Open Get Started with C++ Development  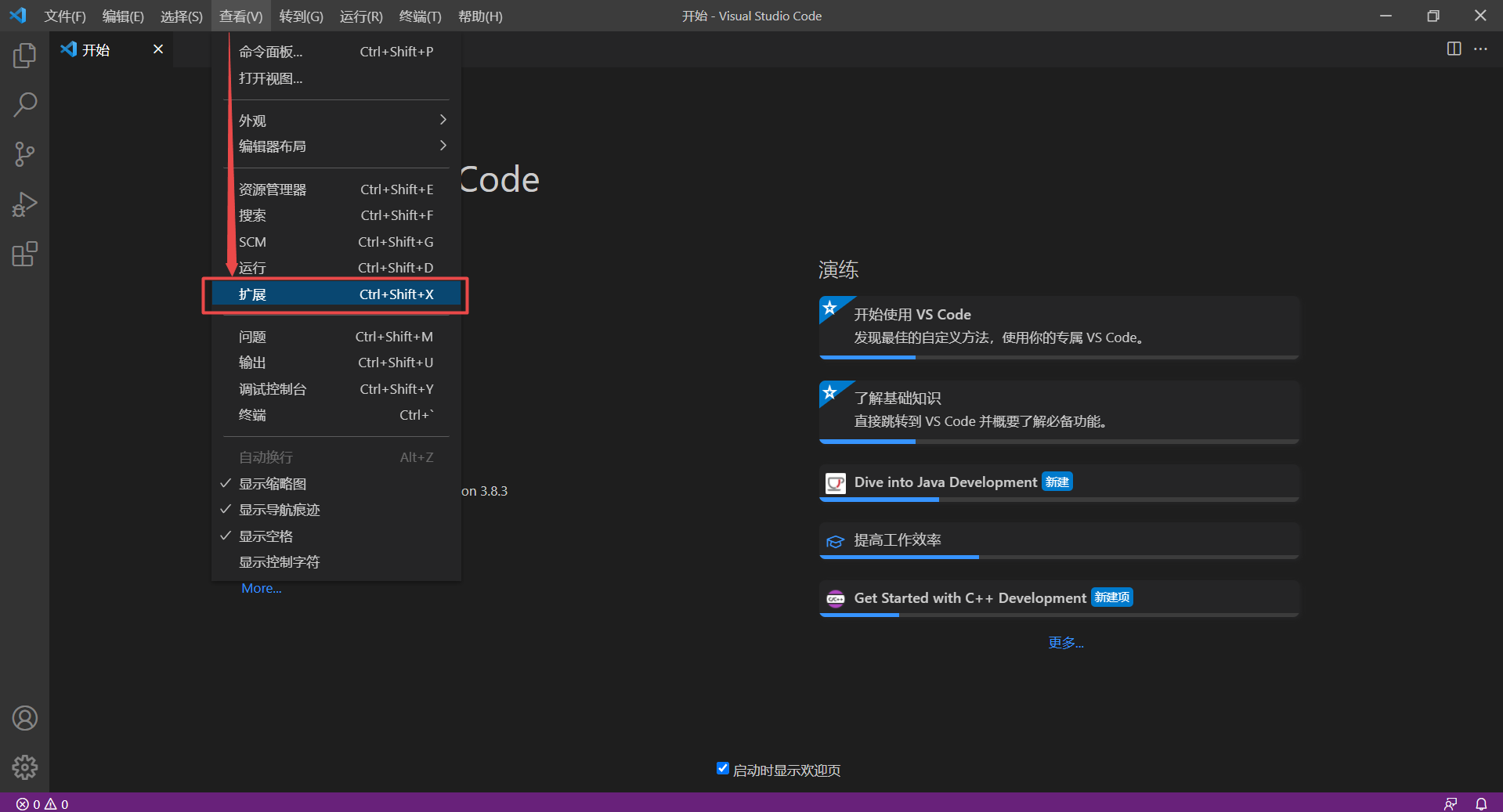(x=1059, y=599)
